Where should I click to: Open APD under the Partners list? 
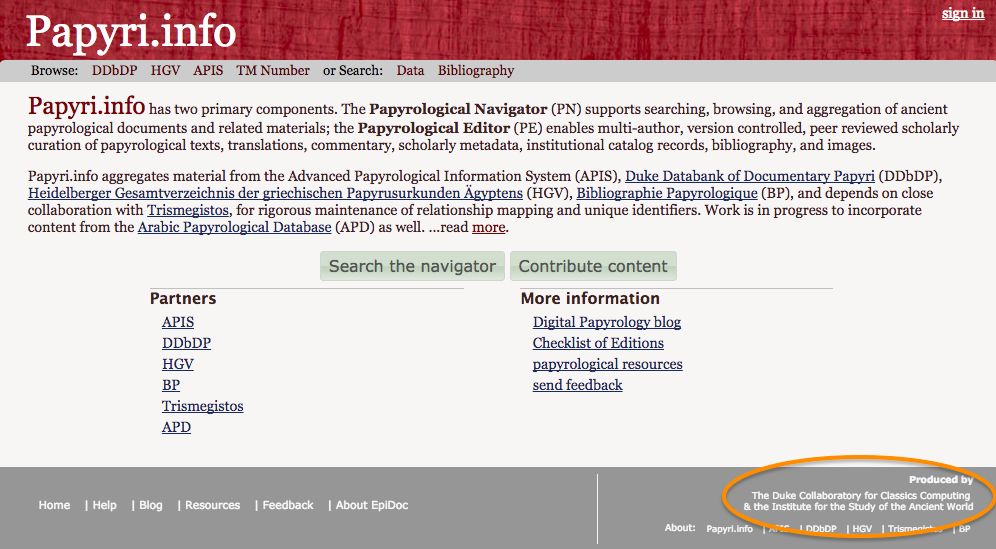(176, 427)
